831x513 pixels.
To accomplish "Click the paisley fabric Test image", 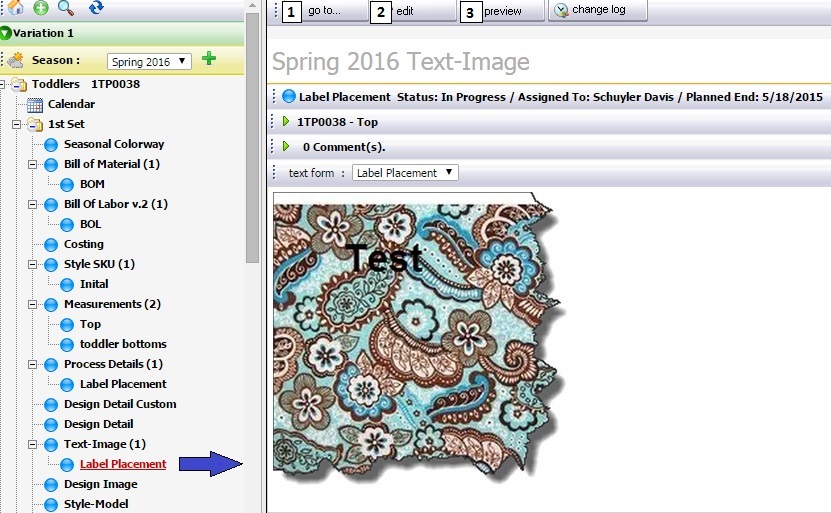I will click(x=419, y=338).
